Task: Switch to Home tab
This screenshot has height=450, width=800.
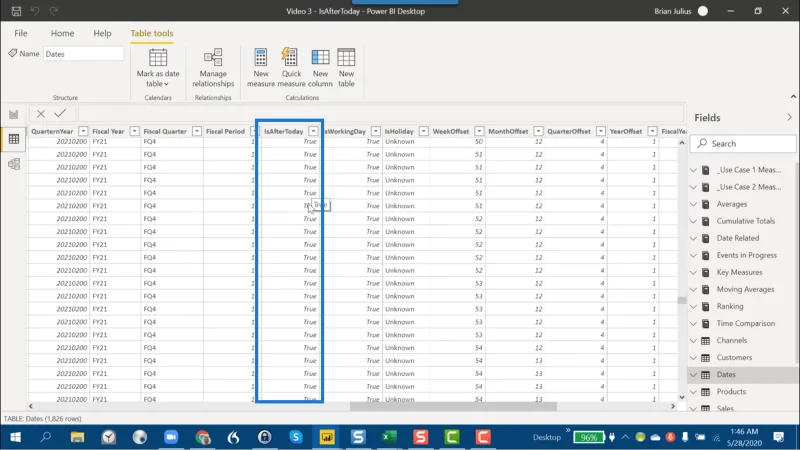Action: pos(62,33)
